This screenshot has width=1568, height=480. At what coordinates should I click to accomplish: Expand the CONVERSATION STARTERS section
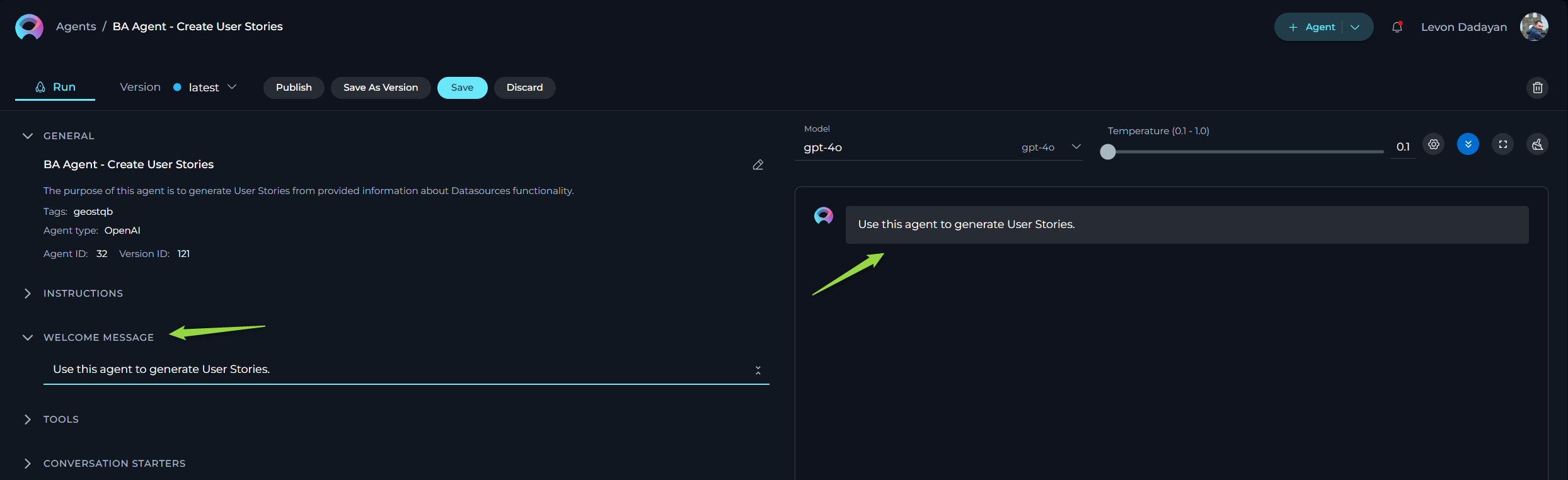coord(28,464)
